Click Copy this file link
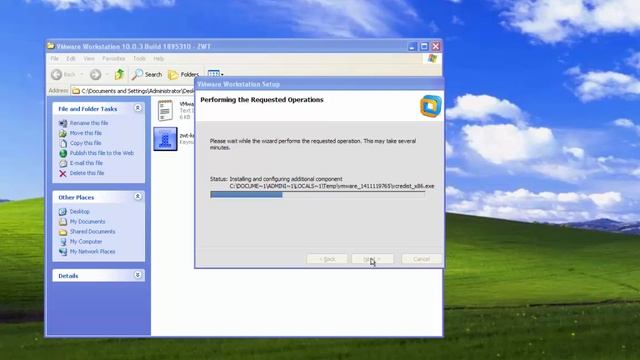Image resolution: width=640 pixels, height=360 pixels. click(x=85, y=143)
